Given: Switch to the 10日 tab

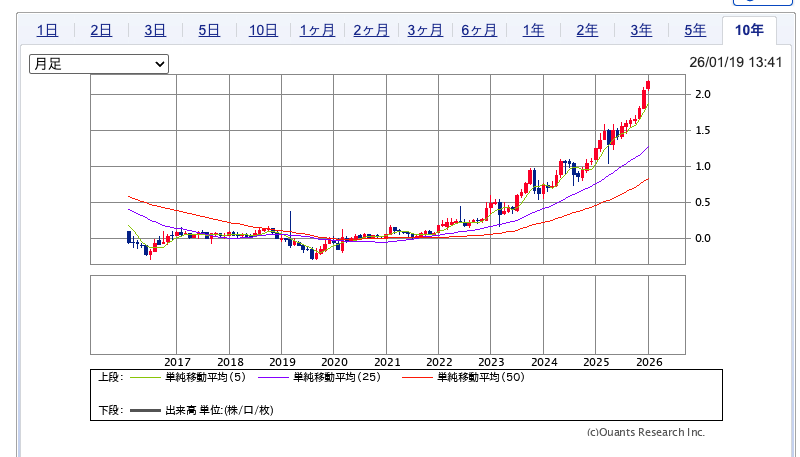Looking at the screenshot, I should pyautogui.click(x=263, y=30).
